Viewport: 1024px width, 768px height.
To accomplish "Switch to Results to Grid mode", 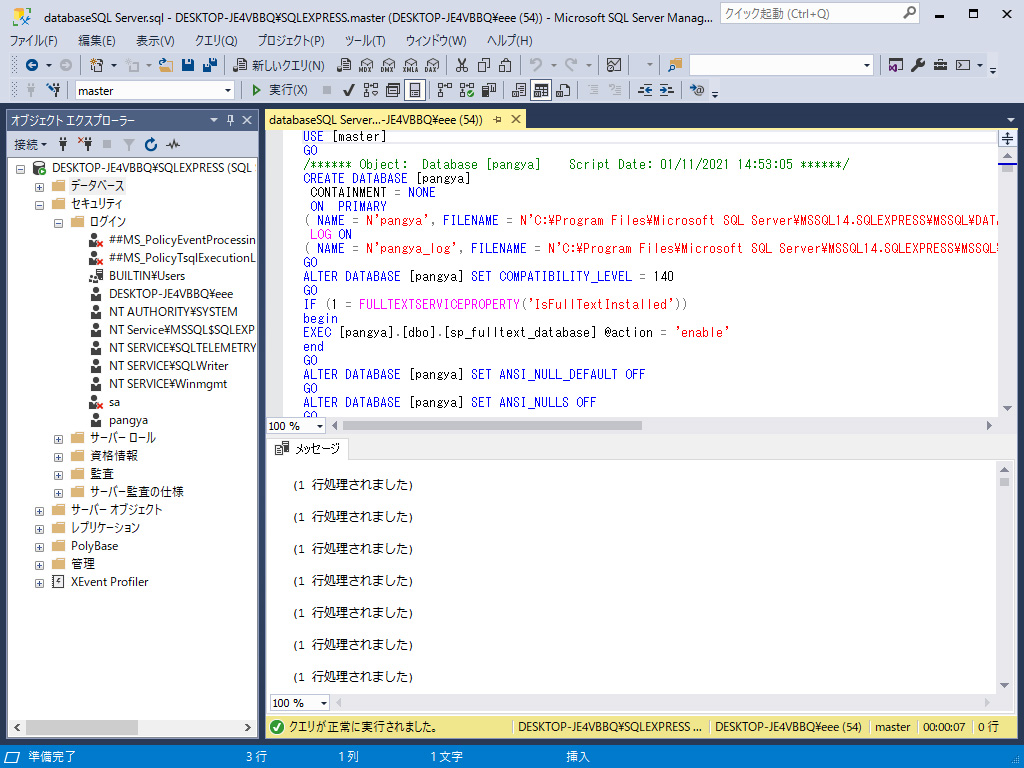I will 541,90.
